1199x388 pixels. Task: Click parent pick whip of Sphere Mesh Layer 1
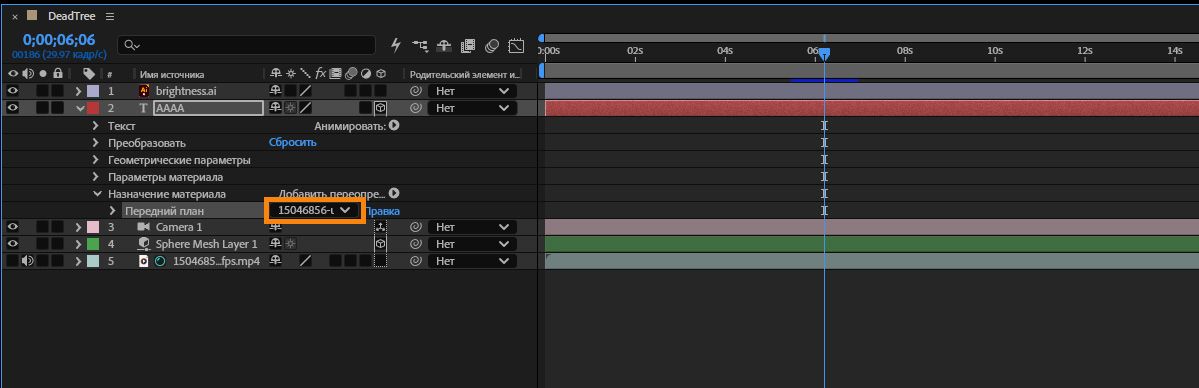pyautogui.click(x=416, y=244)
